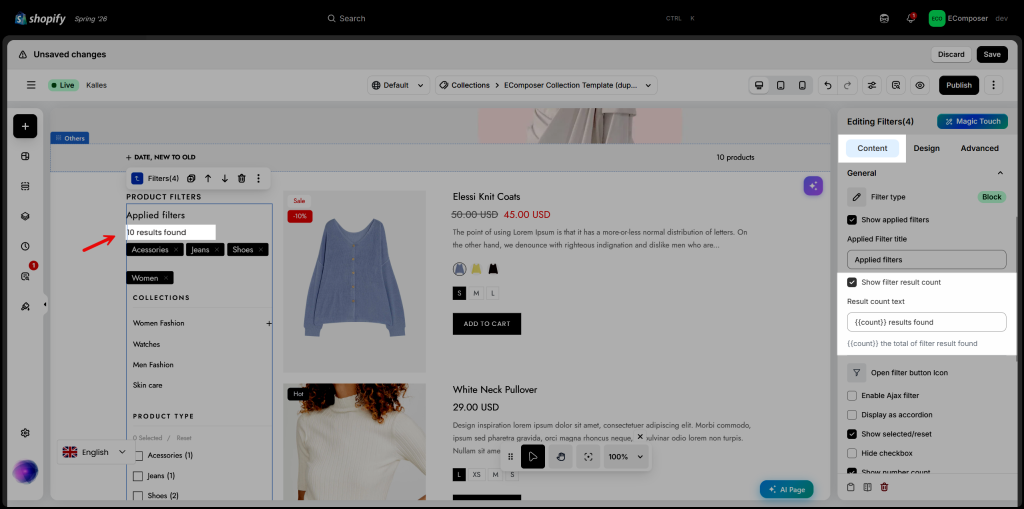This screenshot has height=509, width=1024.
Task: Enable Ajax filter checkbox
Action: tap(852, 395)
